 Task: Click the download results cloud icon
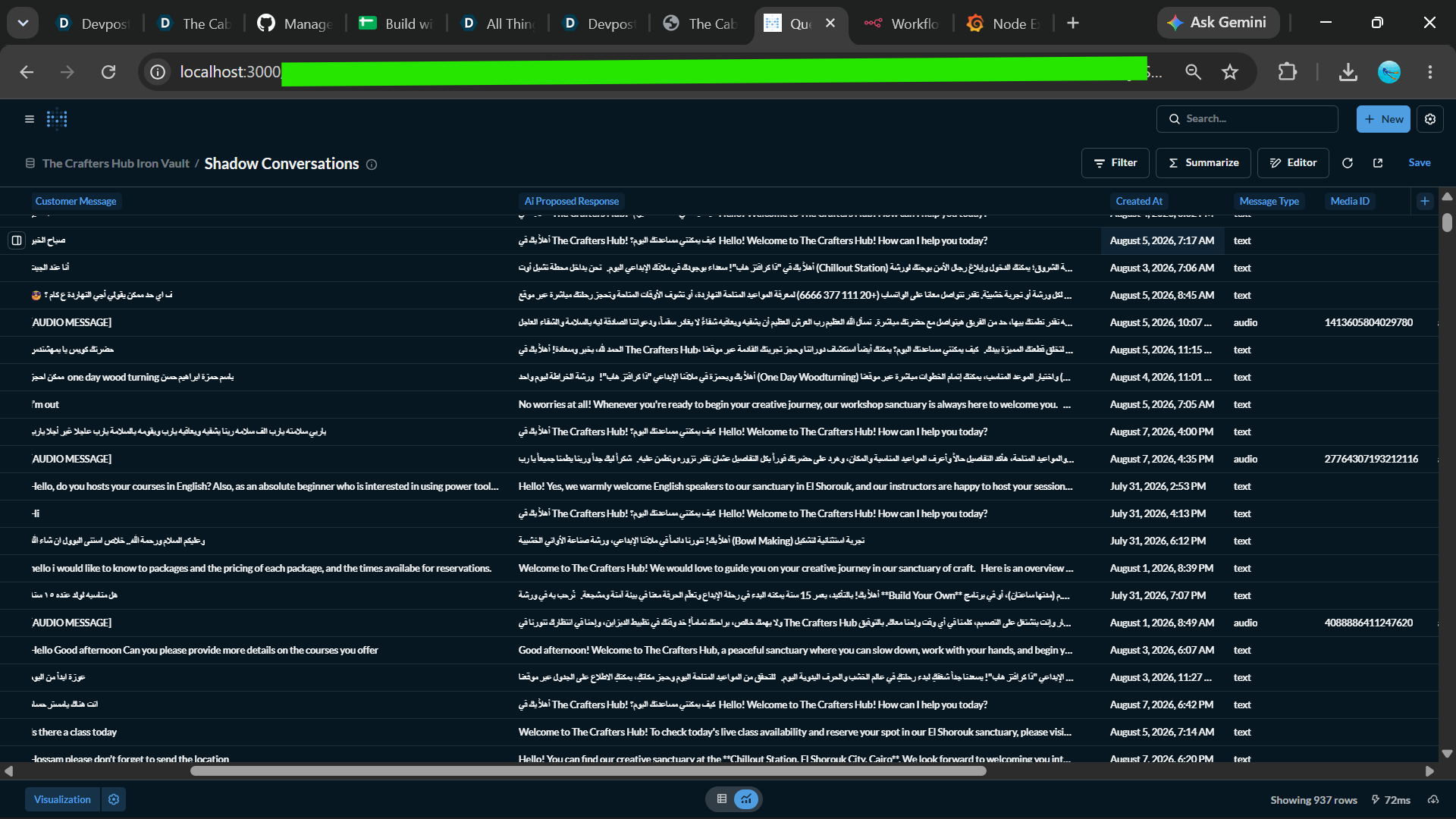tap(1433, 800)
